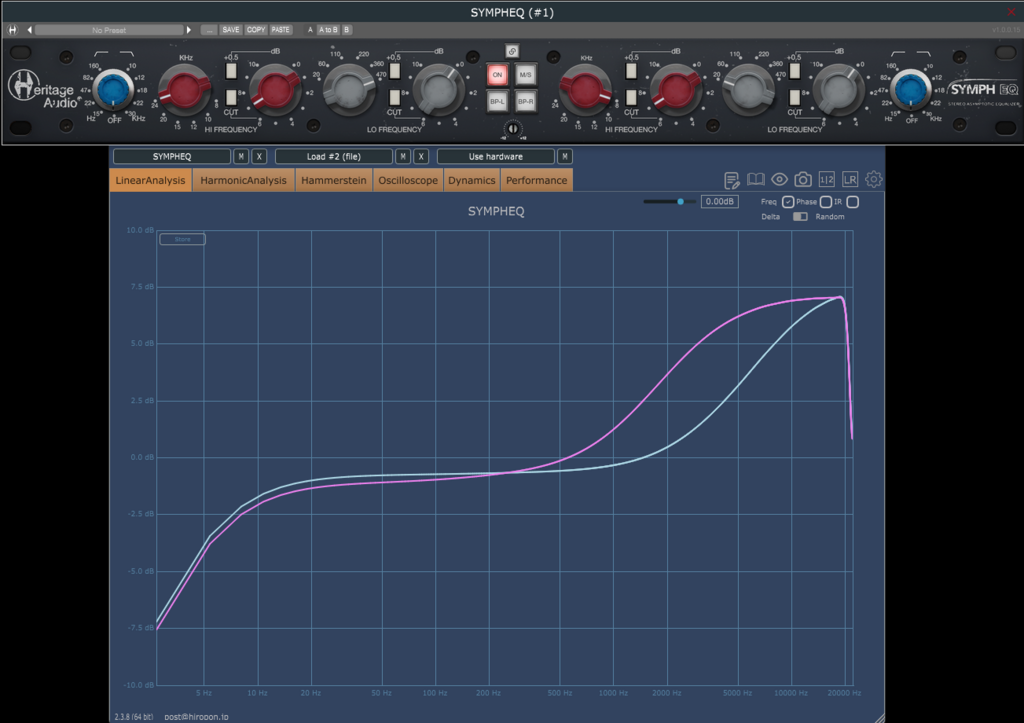Image resolution: width=1024 pixels, height=723 pixels.
Task: Click the blue level slider handle
Action: (x=680, y=202)
